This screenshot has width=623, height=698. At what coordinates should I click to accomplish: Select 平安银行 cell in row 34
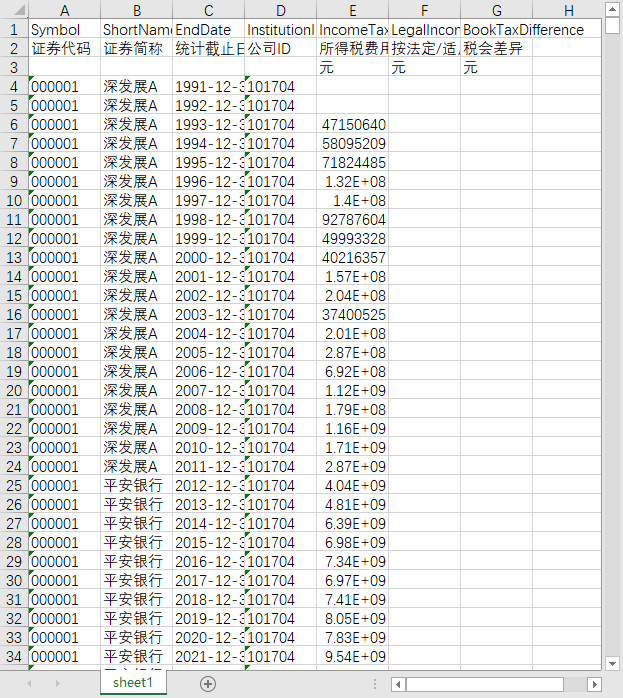pos(137,656)
